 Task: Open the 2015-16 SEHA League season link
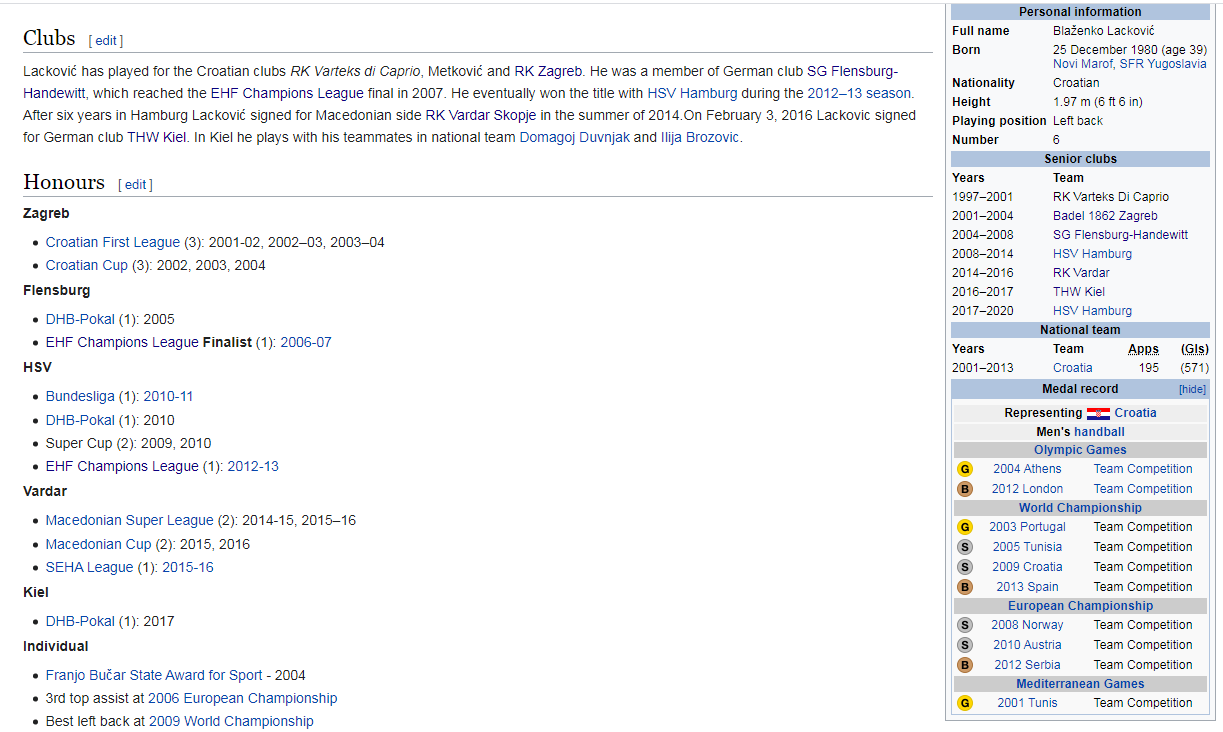pyautogui.click(x=188, y=567)
